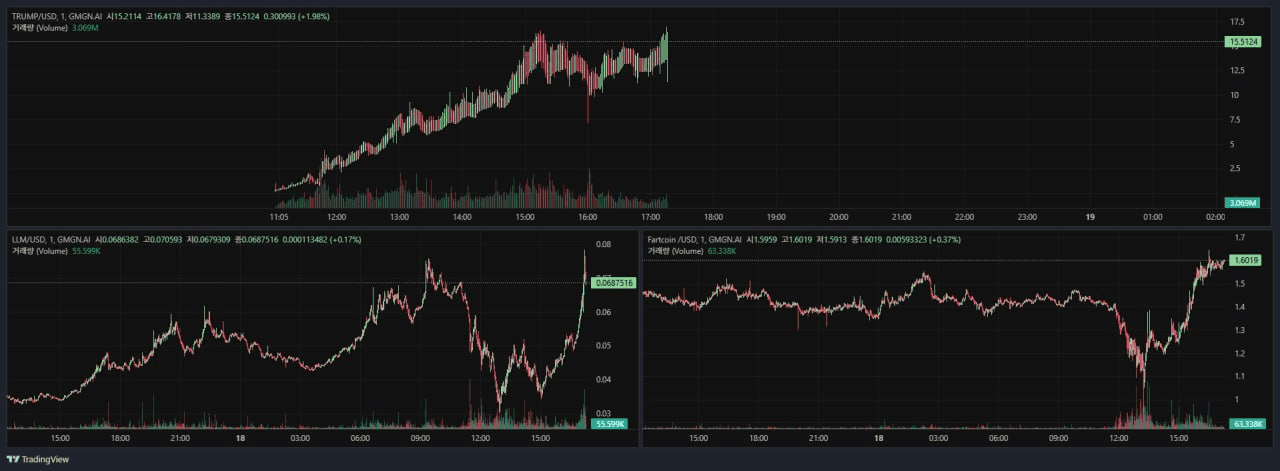
Task: Open the LLM/USD symbol title
Action: coord(50,240)
